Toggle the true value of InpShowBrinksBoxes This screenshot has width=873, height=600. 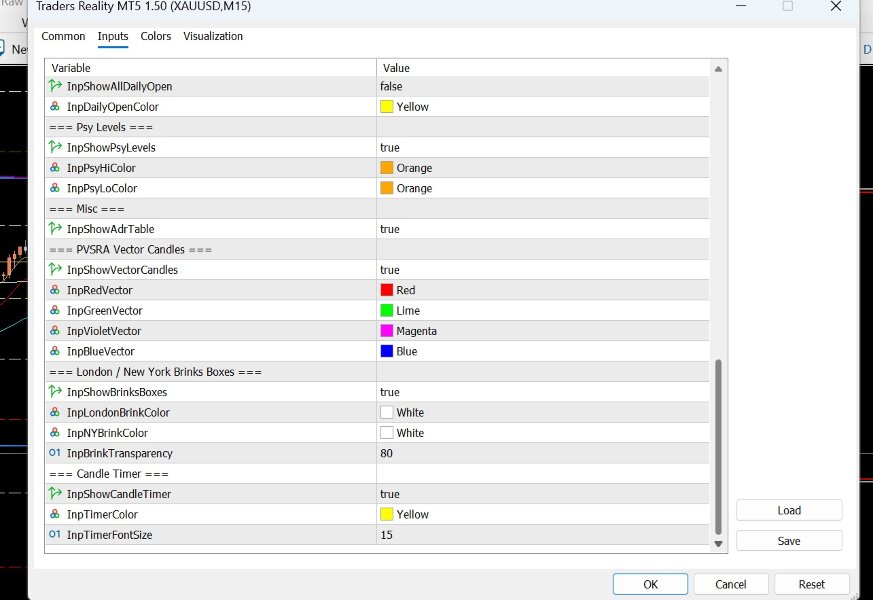(390, 392)
